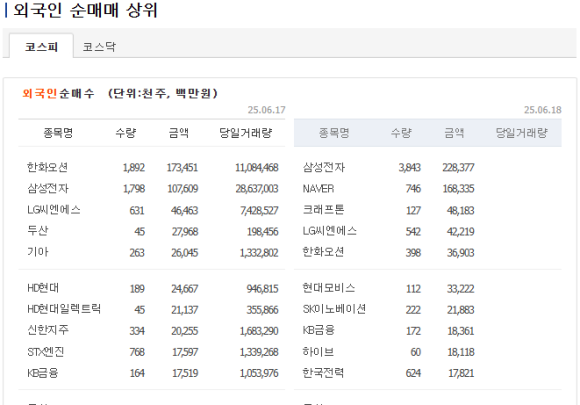580x405 pixels.
Task: Click the 종목명 header in the 25.06.18 table
Action: pos(334,132)
